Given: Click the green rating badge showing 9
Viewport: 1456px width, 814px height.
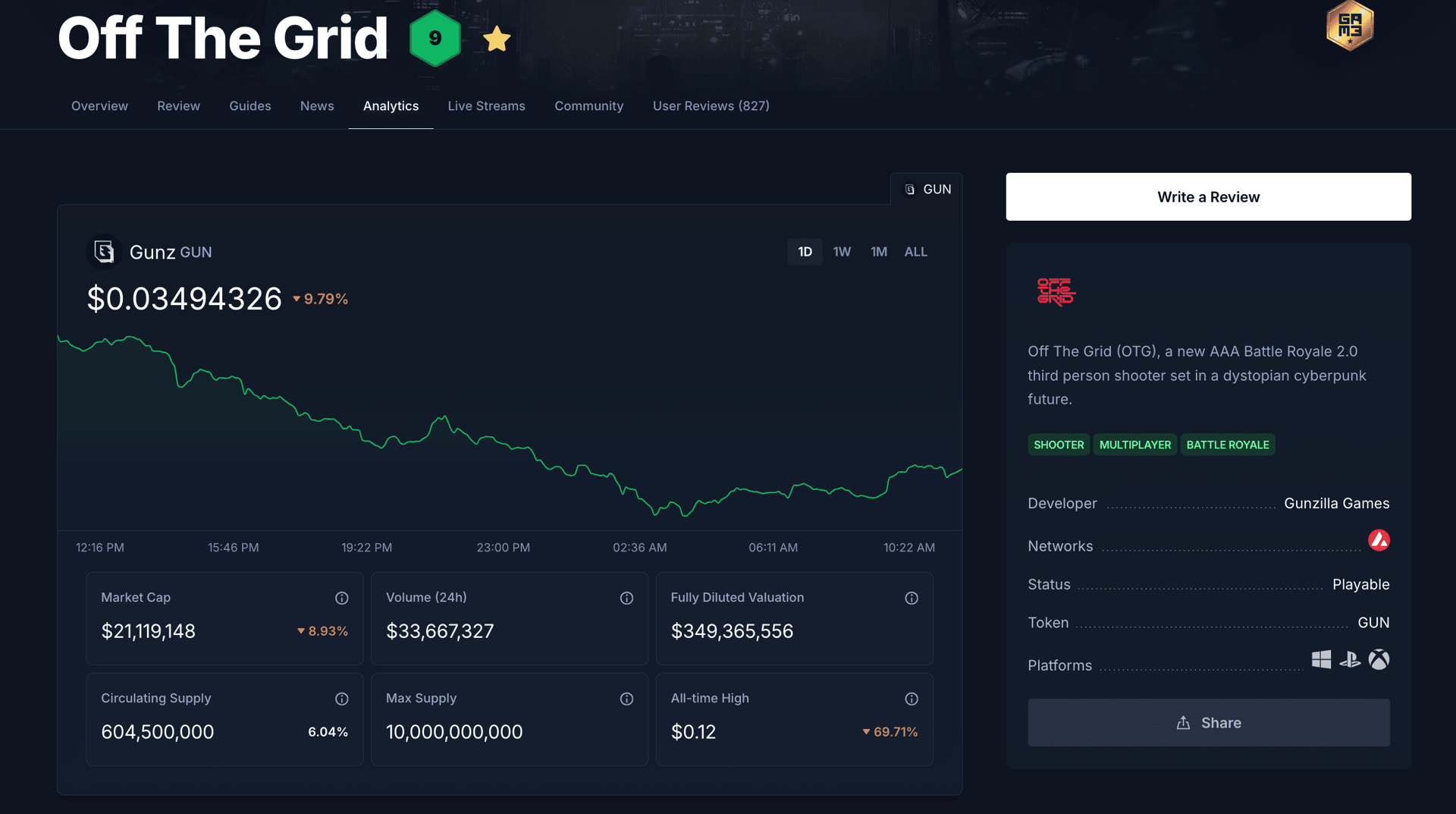Looking at the screenshot, I should (435, 38).
